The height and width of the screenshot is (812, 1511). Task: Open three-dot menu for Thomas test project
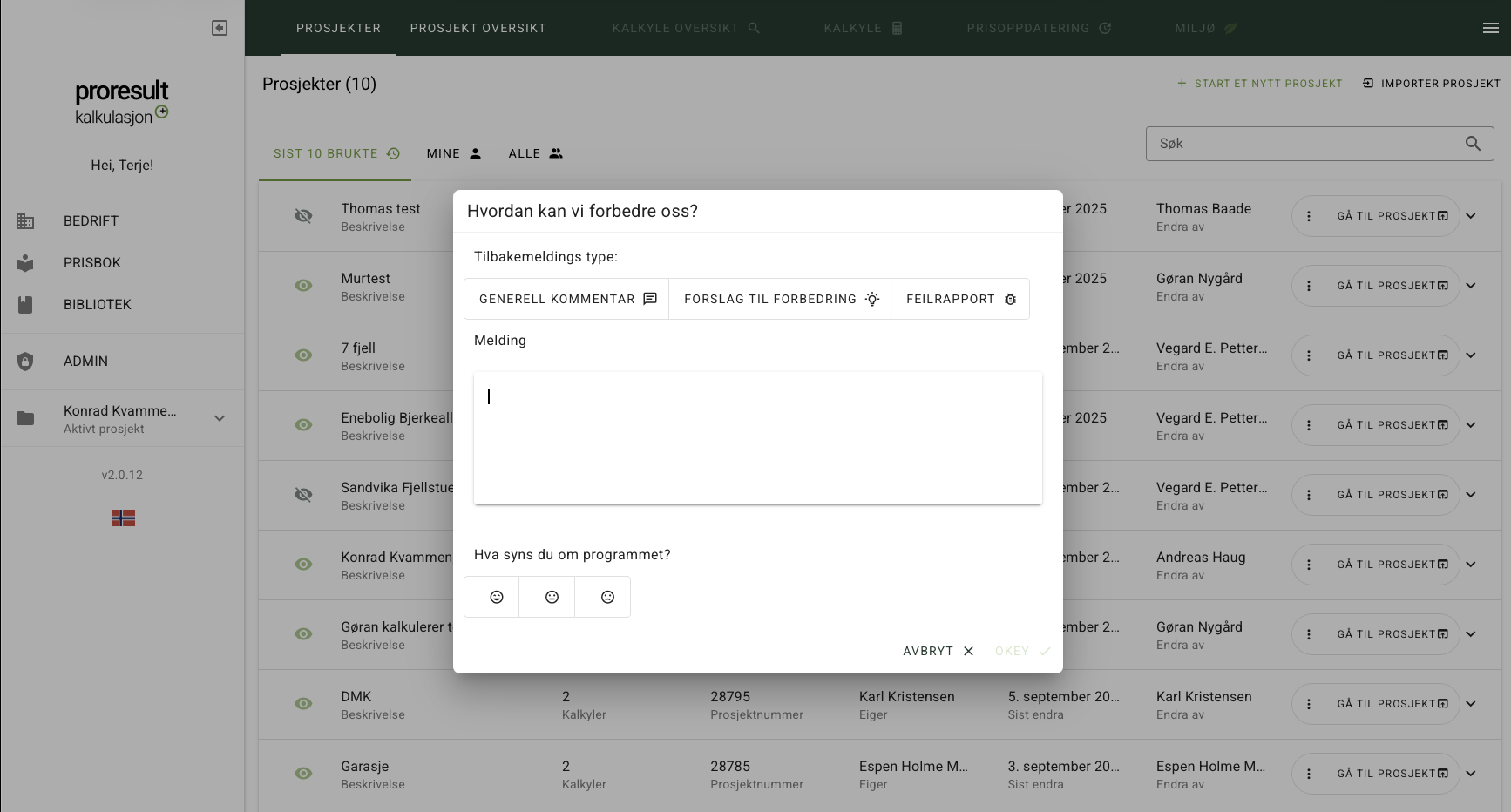(1308, 216)
